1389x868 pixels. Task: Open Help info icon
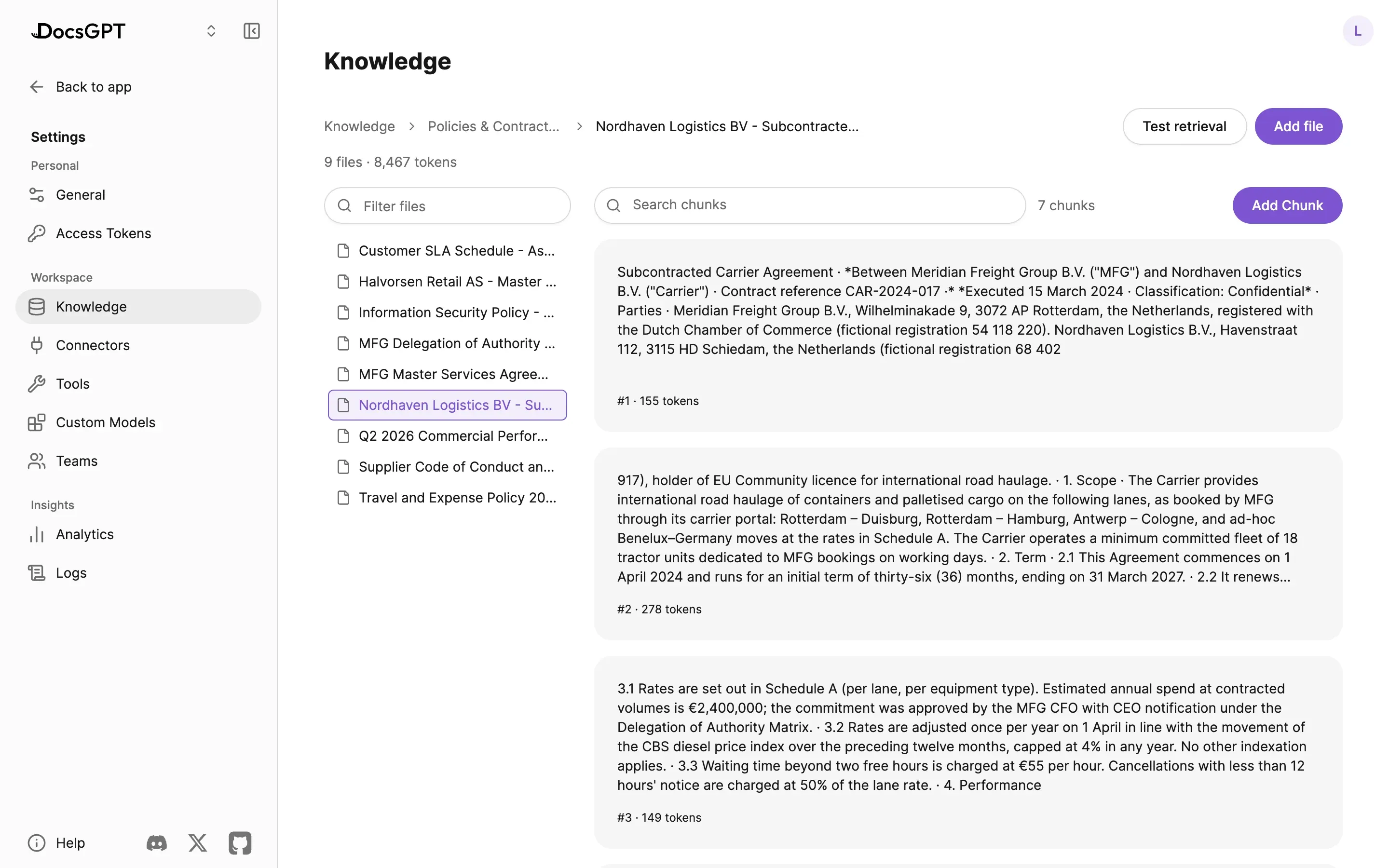37,843
